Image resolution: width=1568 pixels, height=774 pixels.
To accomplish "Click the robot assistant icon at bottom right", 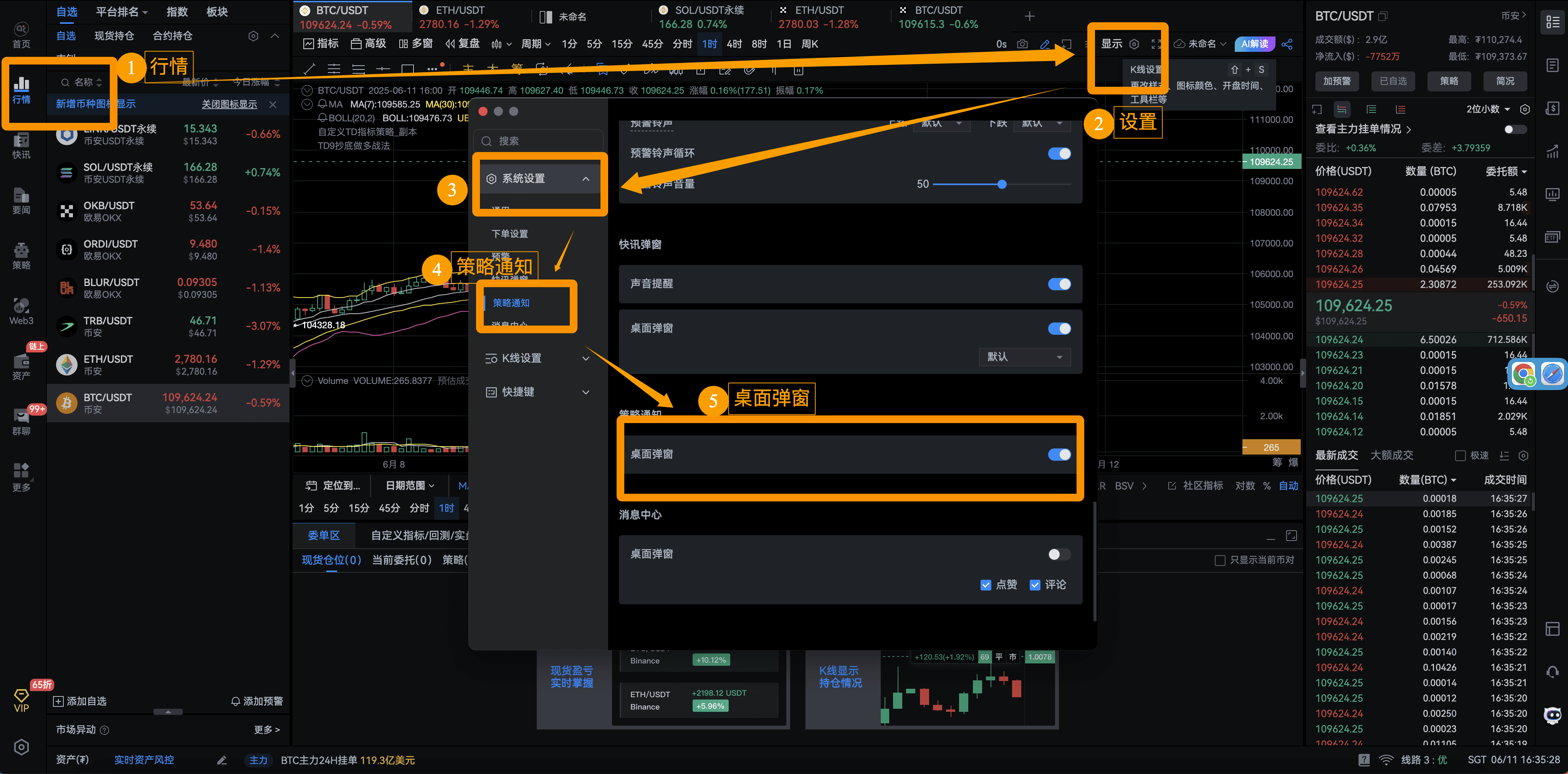I will pos(1553,716).
